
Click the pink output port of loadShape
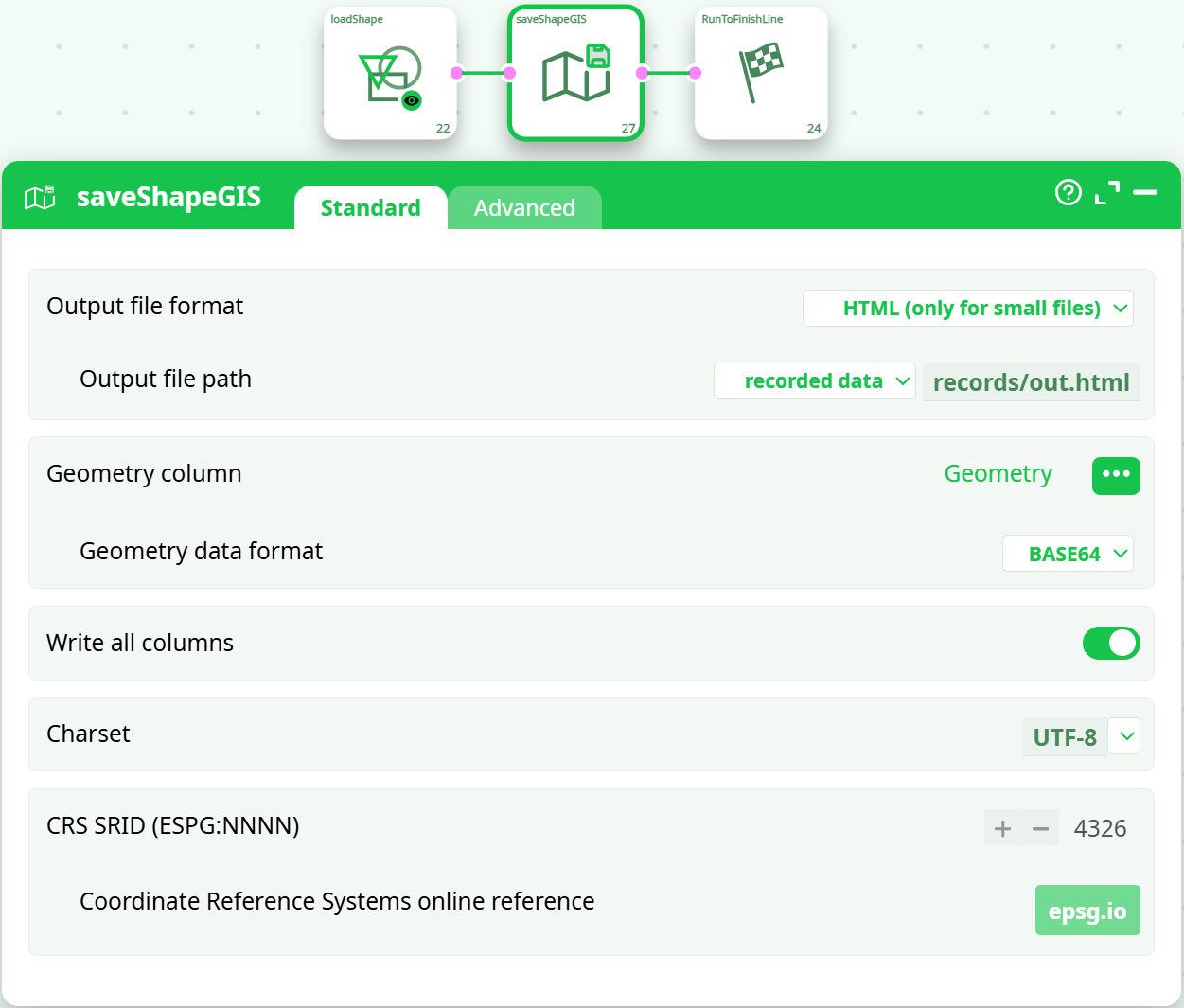click(x=456, y=73)
